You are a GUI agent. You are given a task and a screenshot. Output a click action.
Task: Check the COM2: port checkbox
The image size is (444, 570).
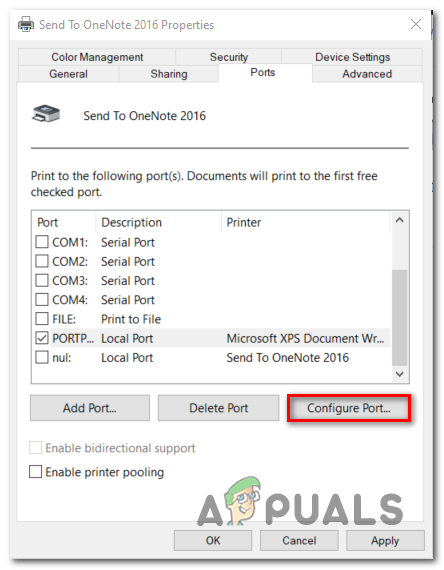pyautogui.click(x=42, y=261)
